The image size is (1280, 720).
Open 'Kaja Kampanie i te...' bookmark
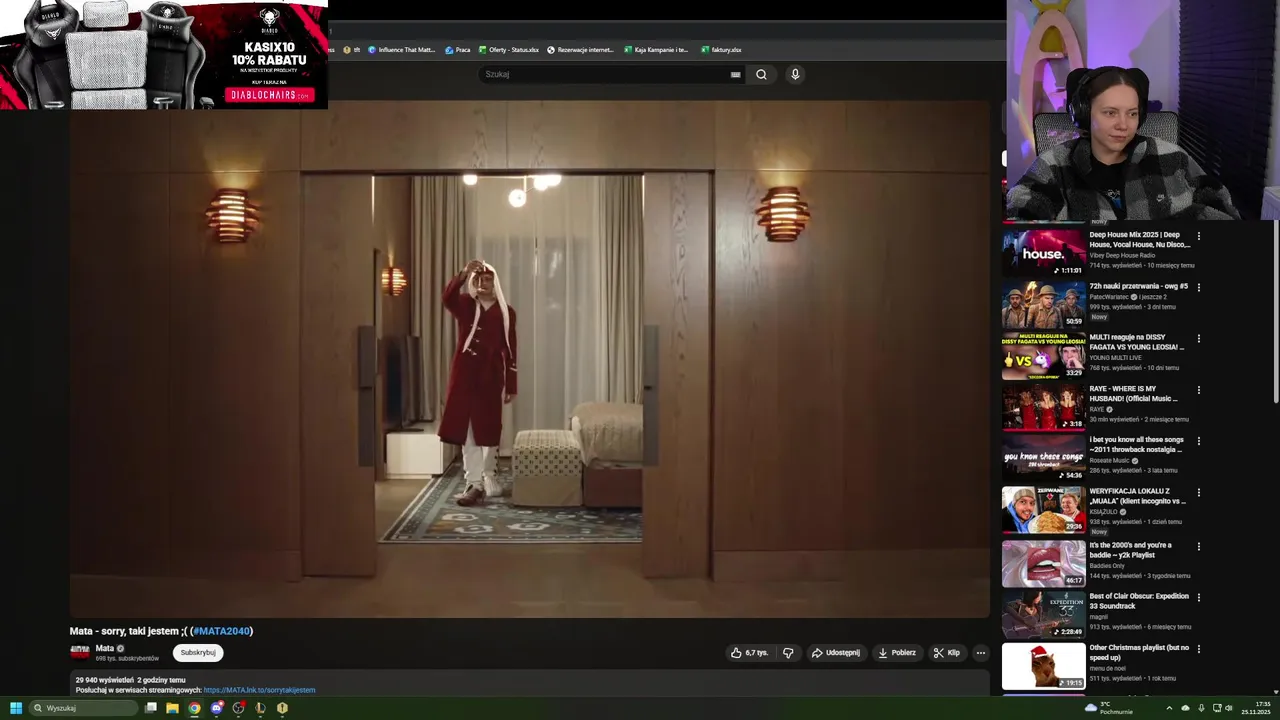click(x=656, y=50)
